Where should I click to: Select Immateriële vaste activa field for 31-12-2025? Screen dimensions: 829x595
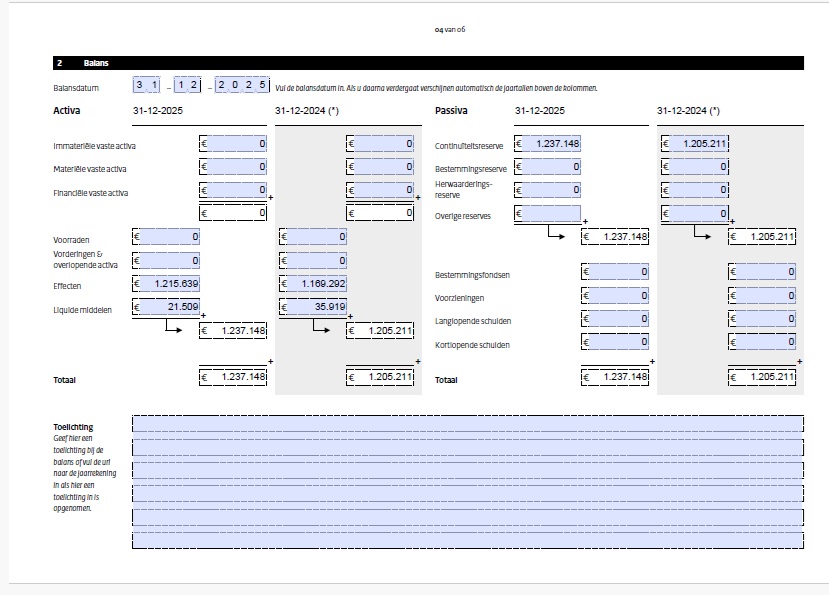pos(233,145)
